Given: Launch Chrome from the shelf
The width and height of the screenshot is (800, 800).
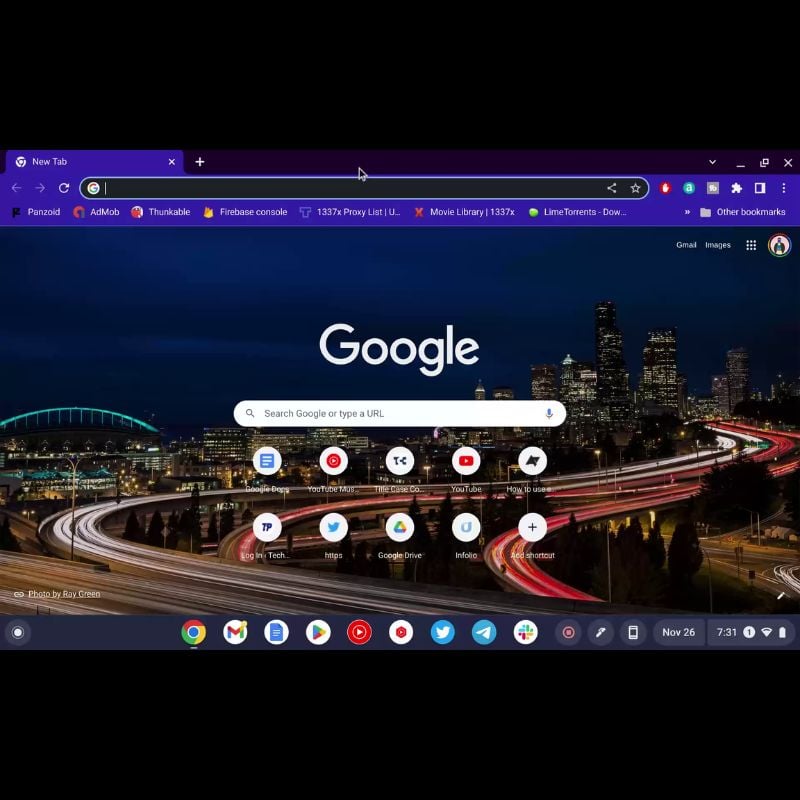Looking at the screenshot, I should click(193, 633).
